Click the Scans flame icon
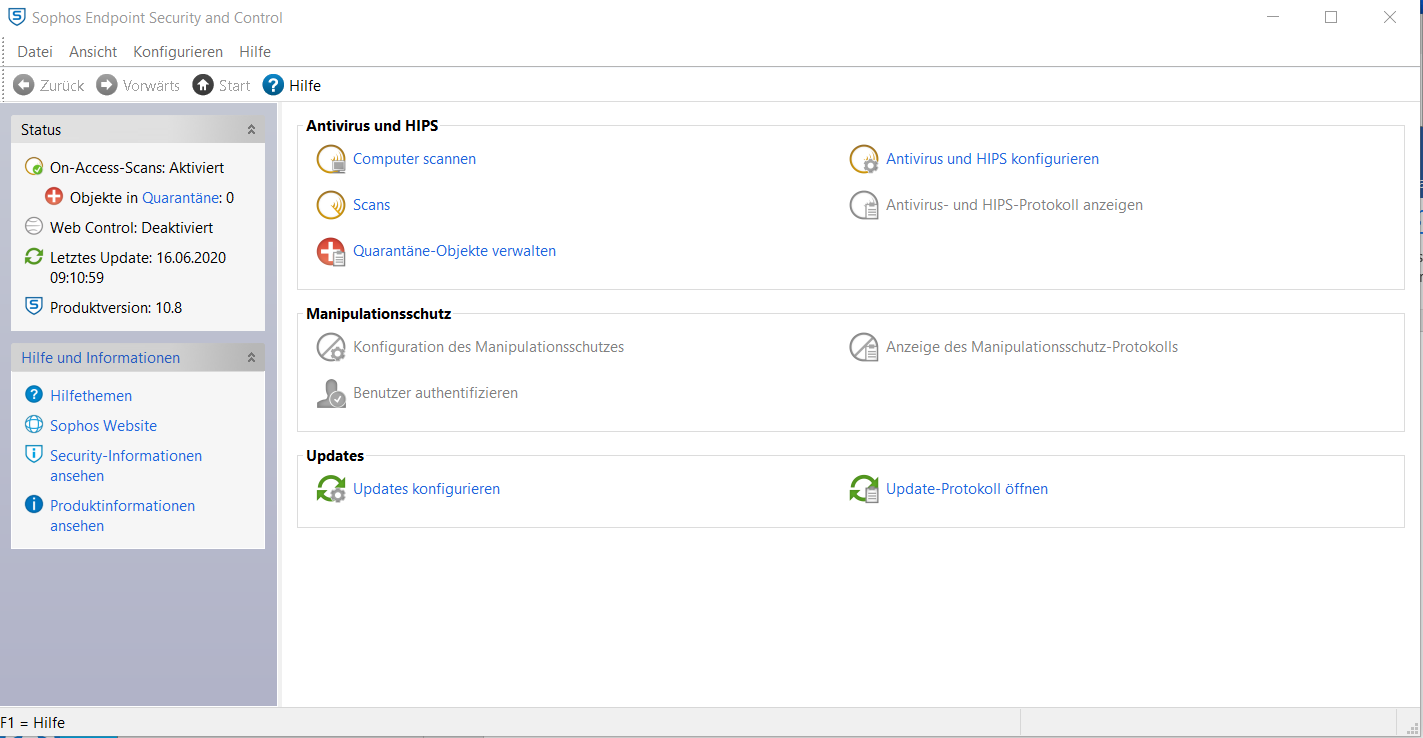Viewport: 1423px width, 738px height. [x=331, y=205]
